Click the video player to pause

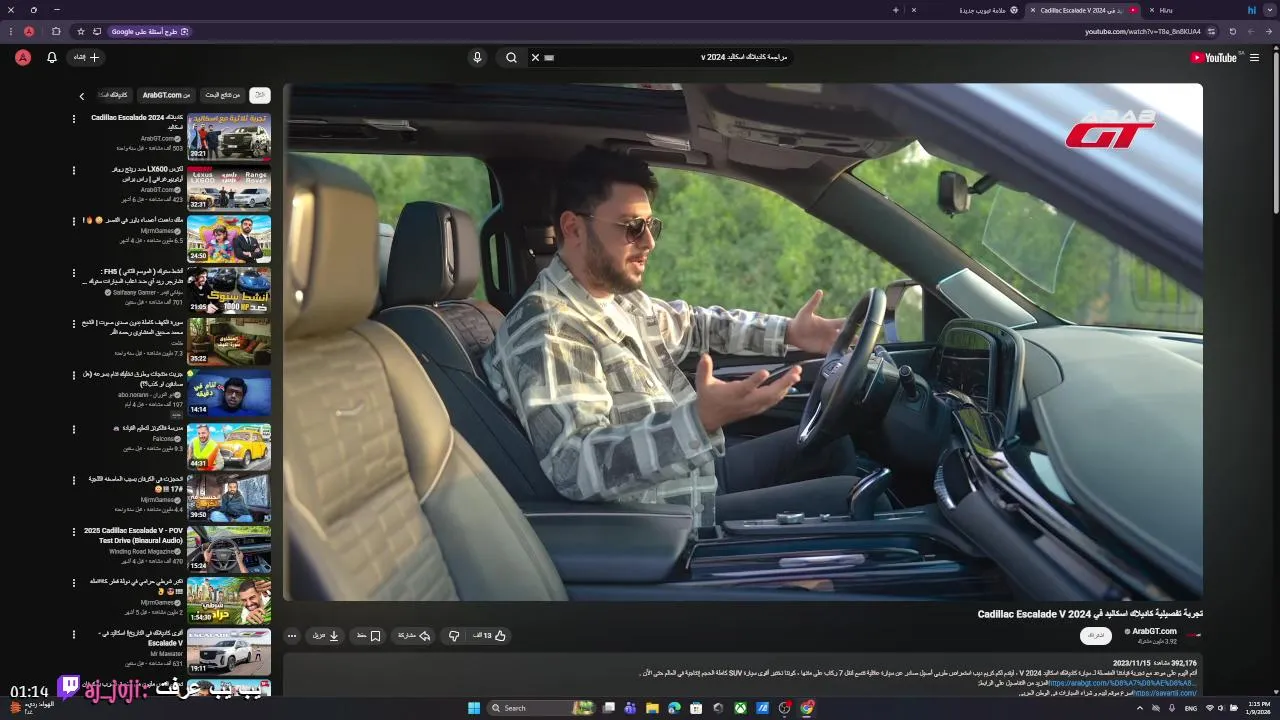click(743, 342)
